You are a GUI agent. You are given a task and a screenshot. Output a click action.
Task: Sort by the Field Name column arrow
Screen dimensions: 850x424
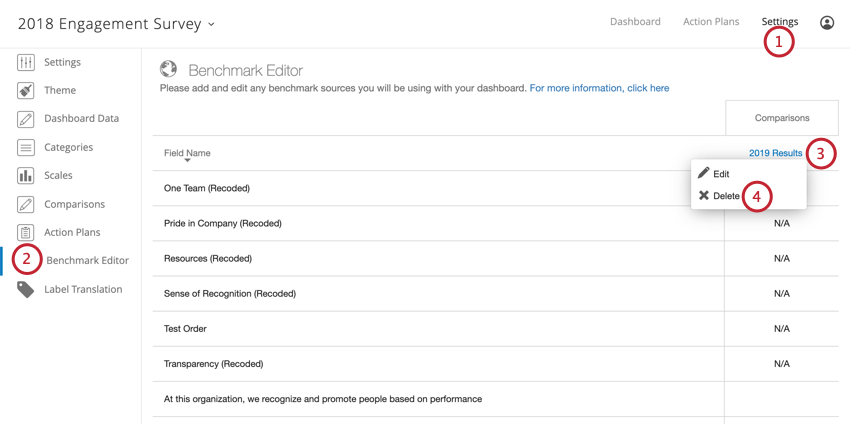pos(187,160)
